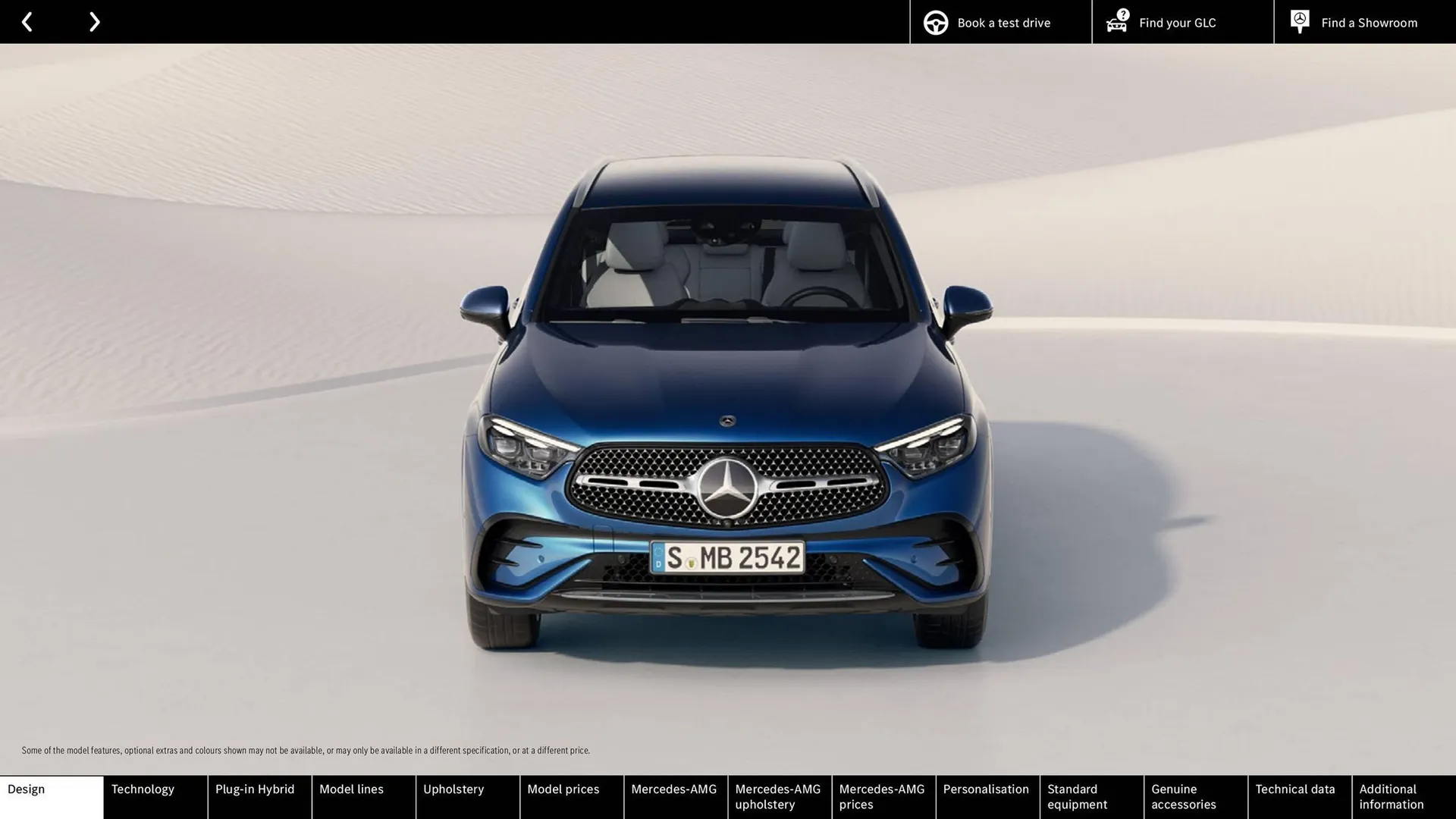Viewport: 1456px width, 819px height.
Task: Click the steering wheel test drive icon
Action: [x=935, y=22]
